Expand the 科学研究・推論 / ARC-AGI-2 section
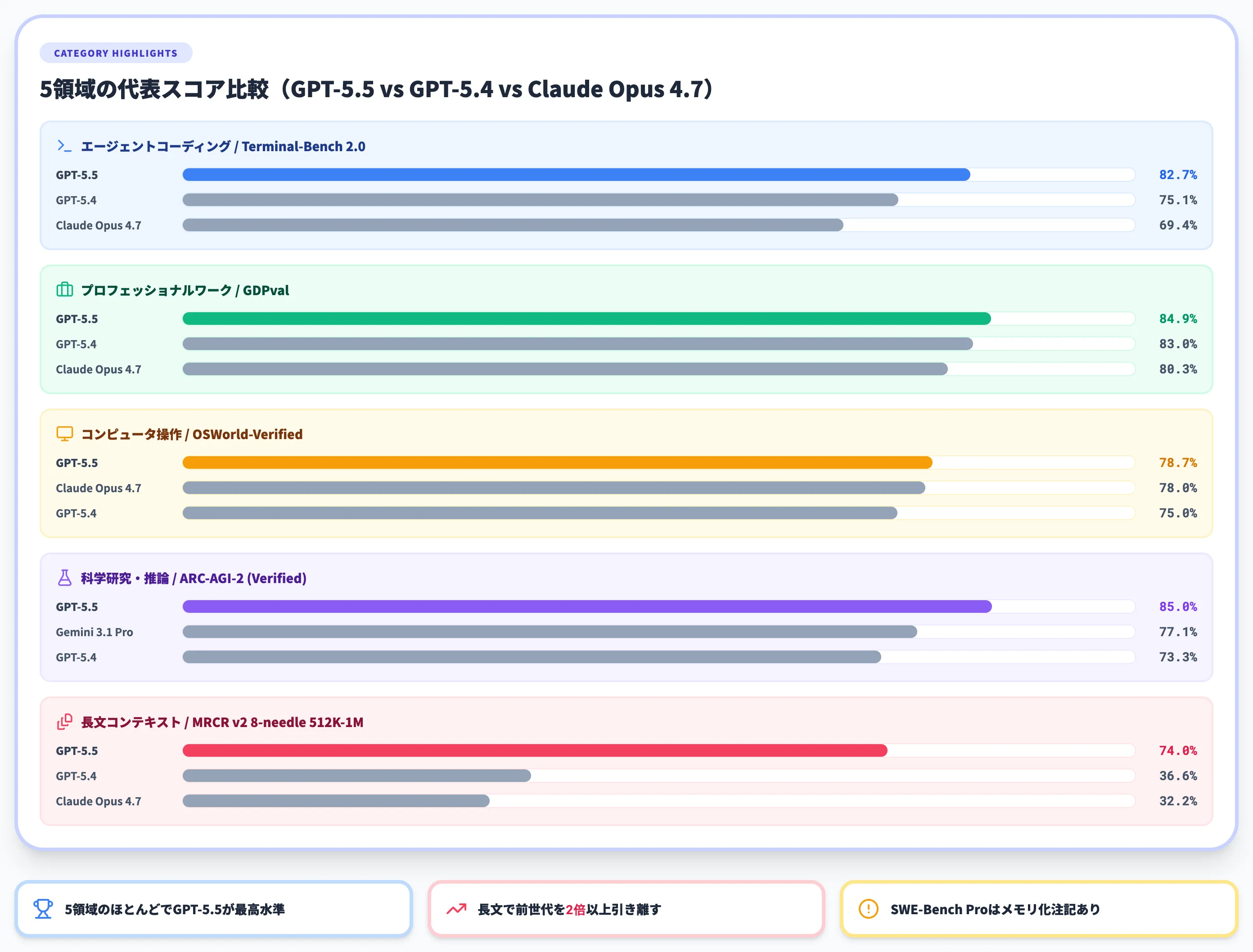 [x=193, y=578]
